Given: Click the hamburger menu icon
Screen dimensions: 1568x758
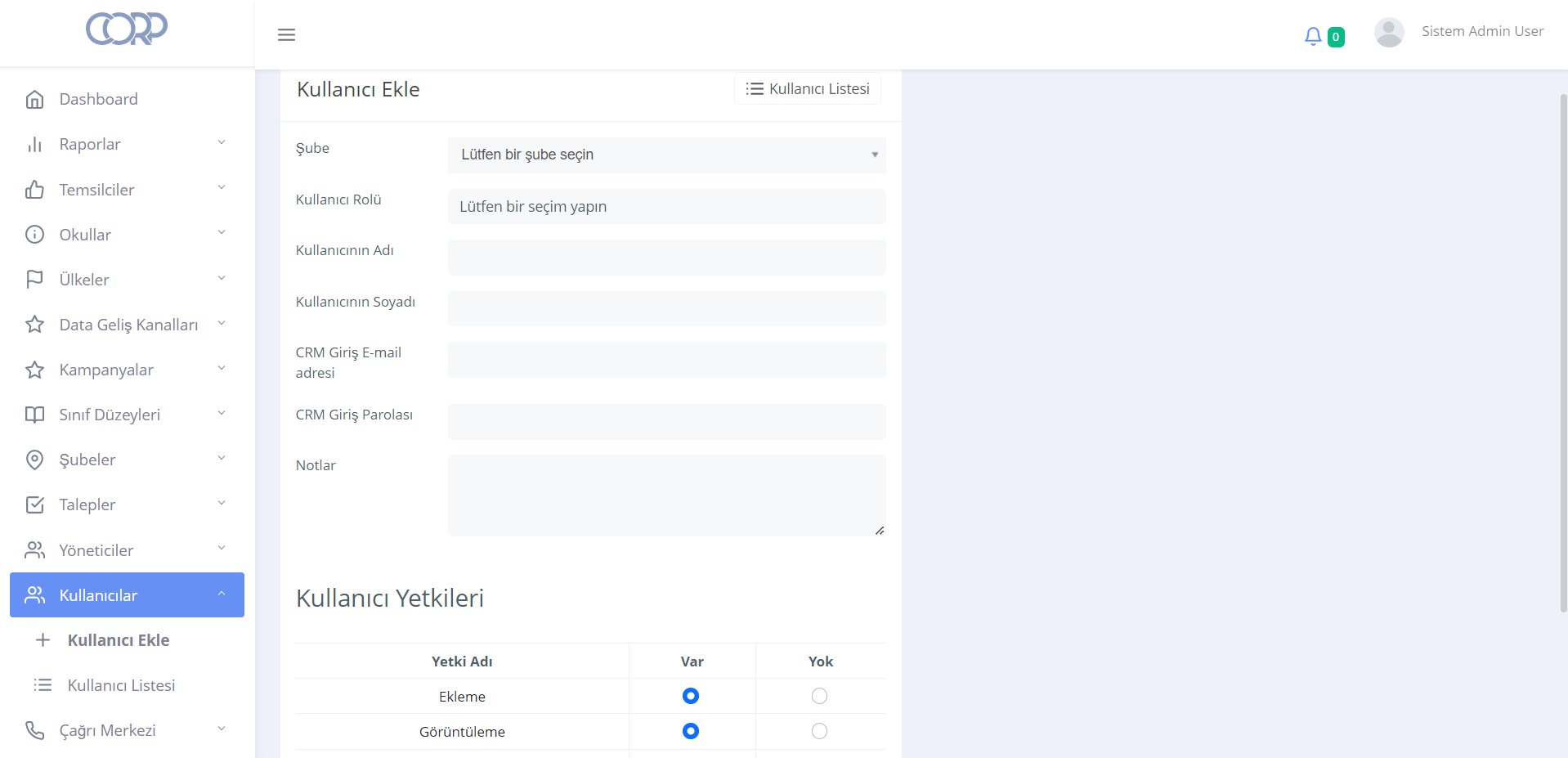Looking at the screenshot, I should [x=286, y=34].
